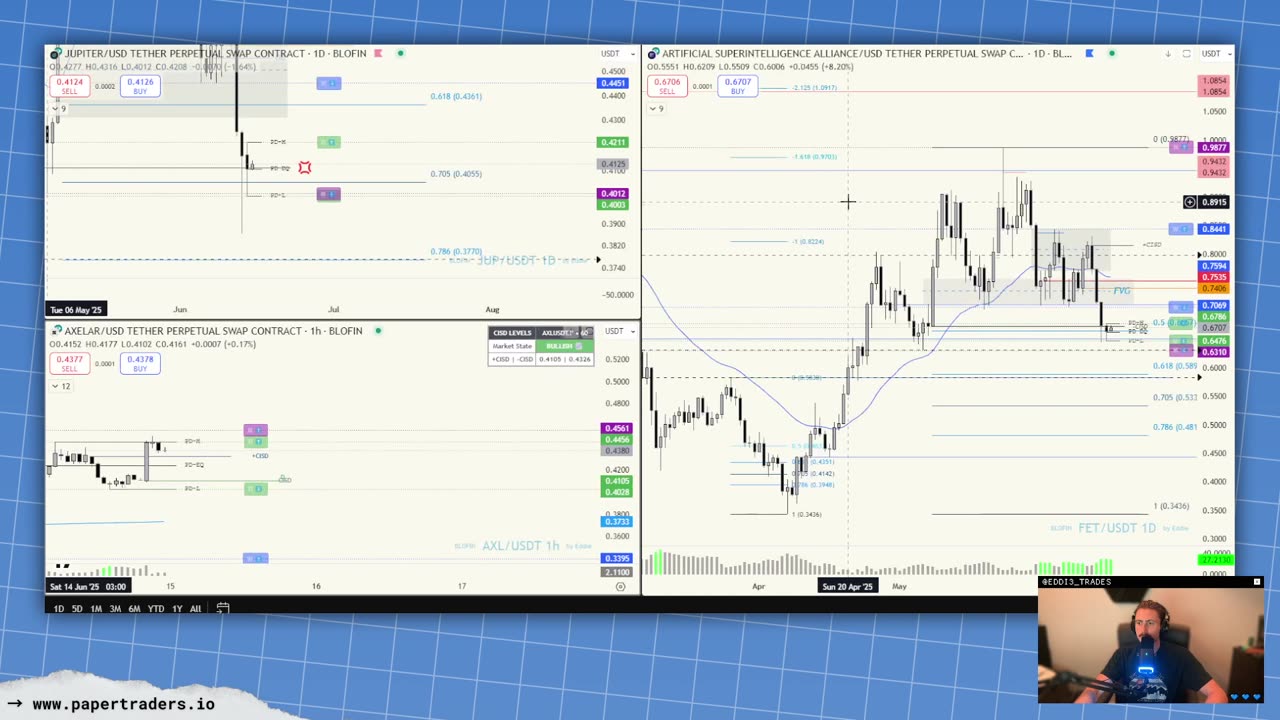Select the YTD time range

156,608
